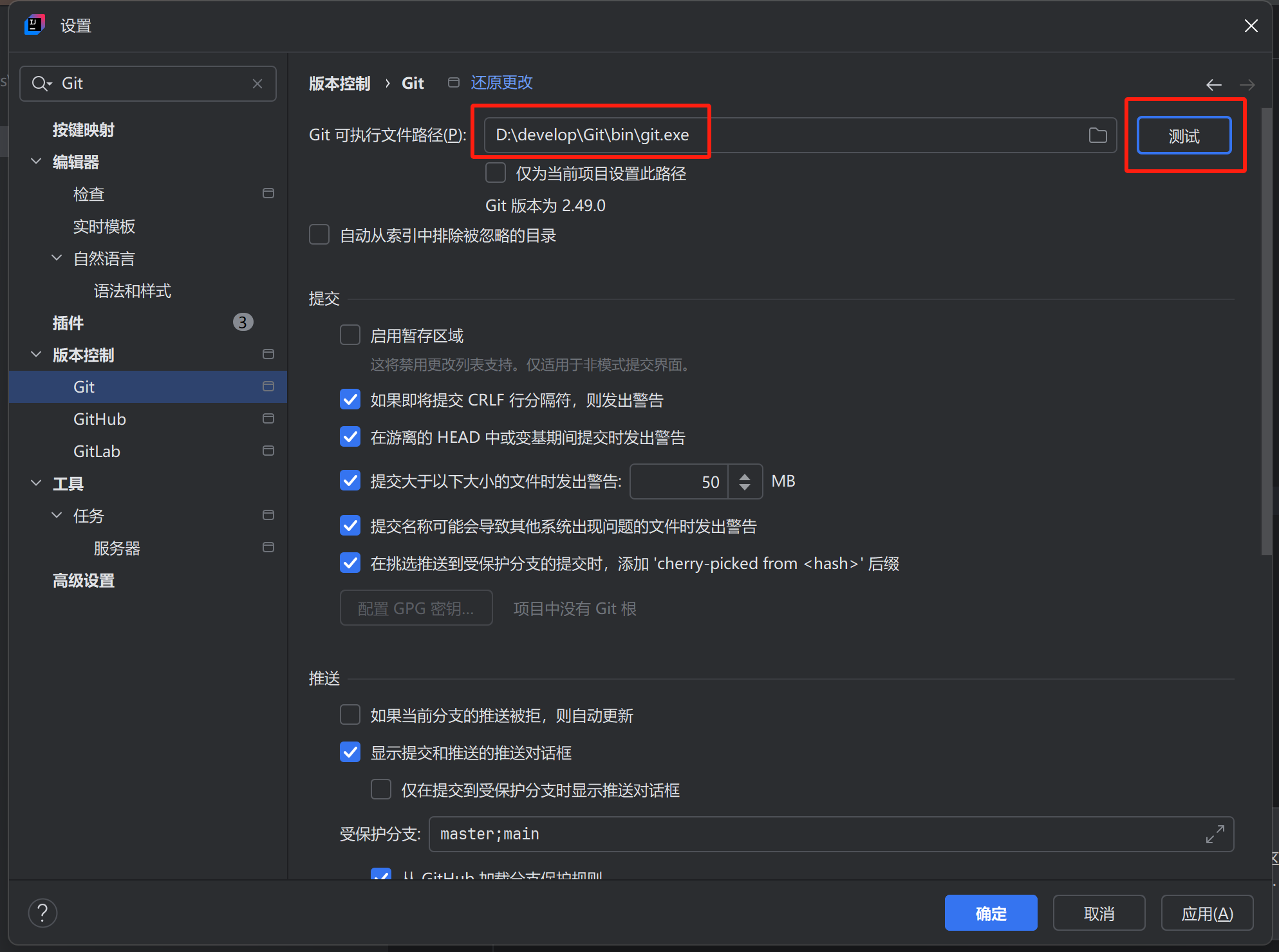Viewport: 1279px width, 952px height.
Task: Open help via the question mark icon
Action: [42, 912]
